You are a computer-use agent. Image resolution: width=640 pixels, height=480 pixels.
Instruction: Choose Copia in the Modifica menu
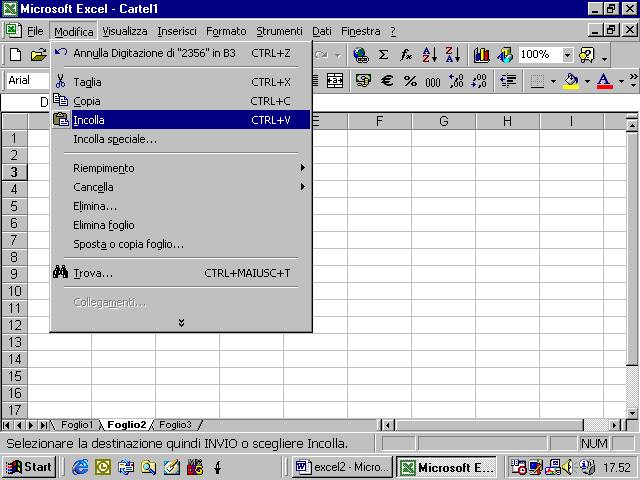(180, 101)
